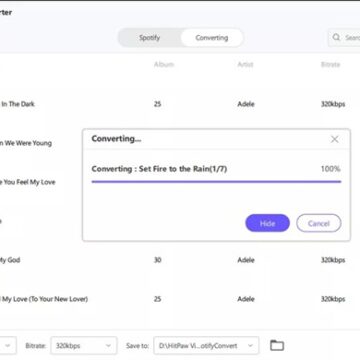This screenshot has height=360, width=360.
Task: Expand the leftmost bottom format dropdown
Action: 7,346
